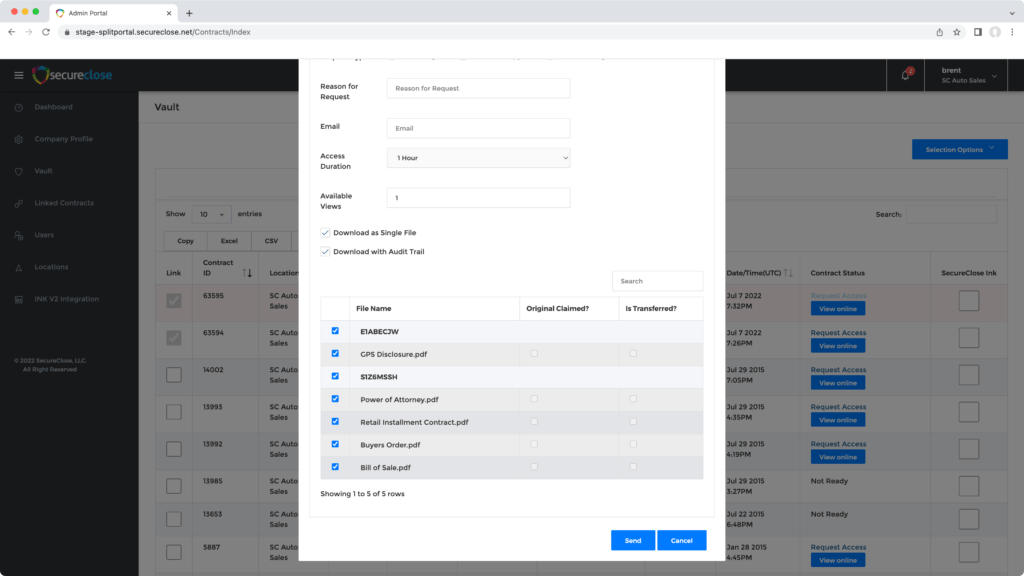Uncheck the GPS Disclosure.pdf file checkbox
This screenshot has width=1024, height=576.
[335, 353]
